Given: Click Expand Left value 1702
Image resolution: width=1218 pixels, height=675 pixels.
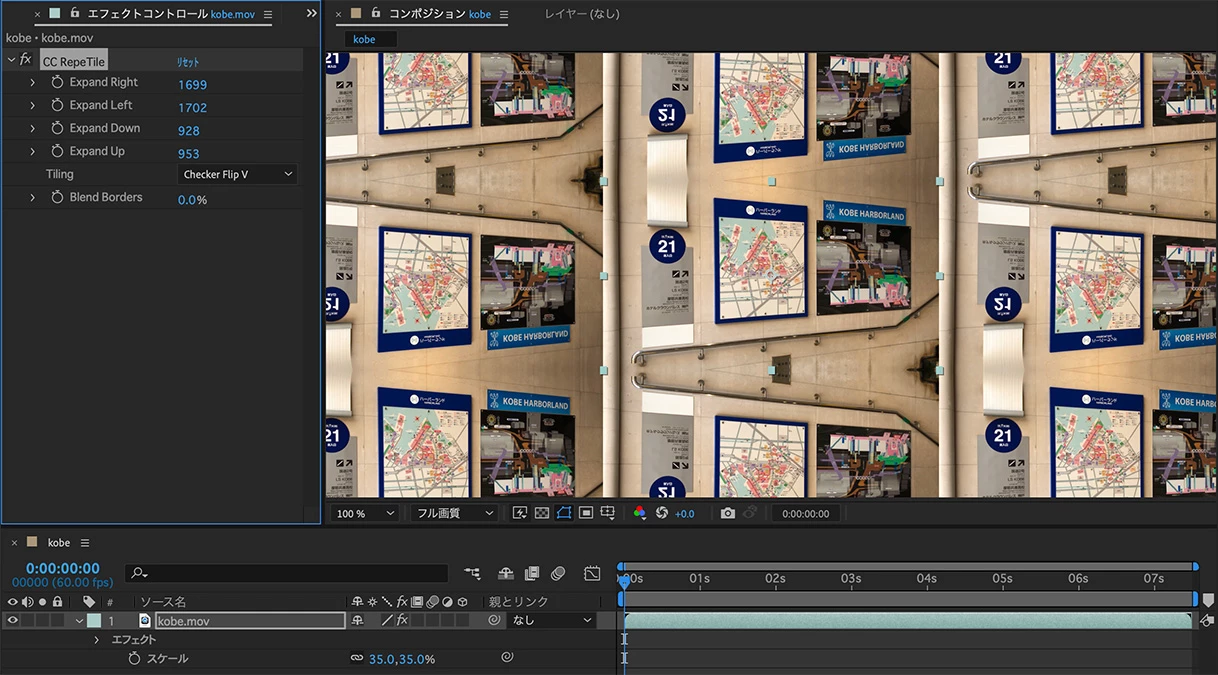Looking at the screenshot, I should tap(193, 108).
